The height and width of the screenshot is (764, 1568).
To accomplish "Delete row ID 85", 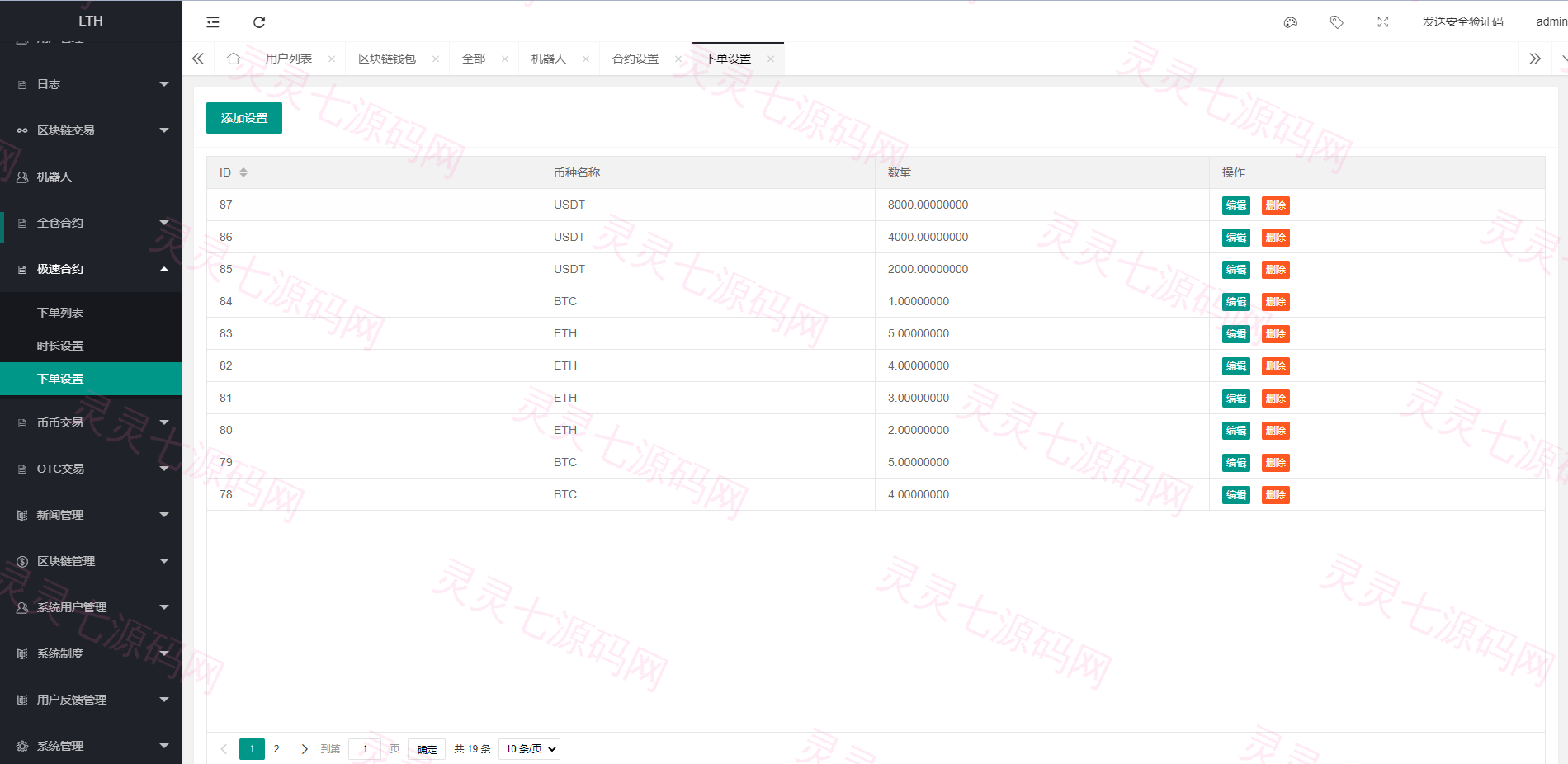I will 1276,270.
